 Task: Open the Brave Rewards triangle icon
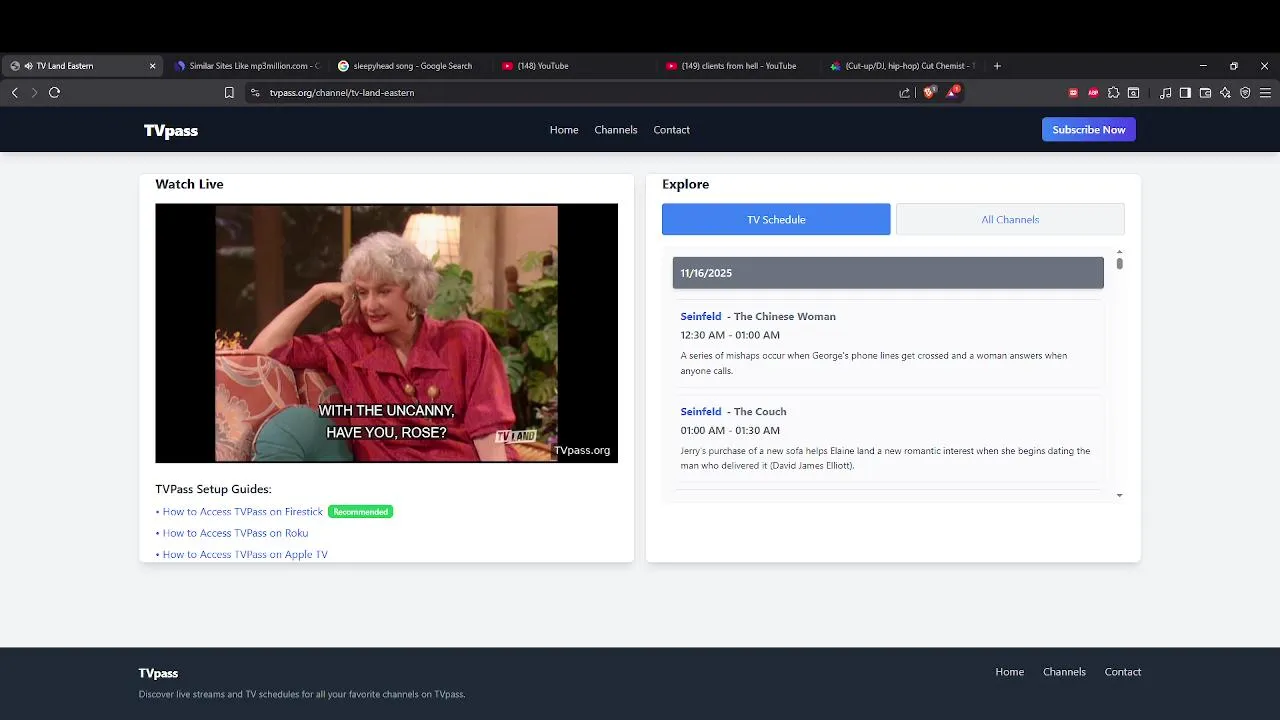click(x=952, y=92)
